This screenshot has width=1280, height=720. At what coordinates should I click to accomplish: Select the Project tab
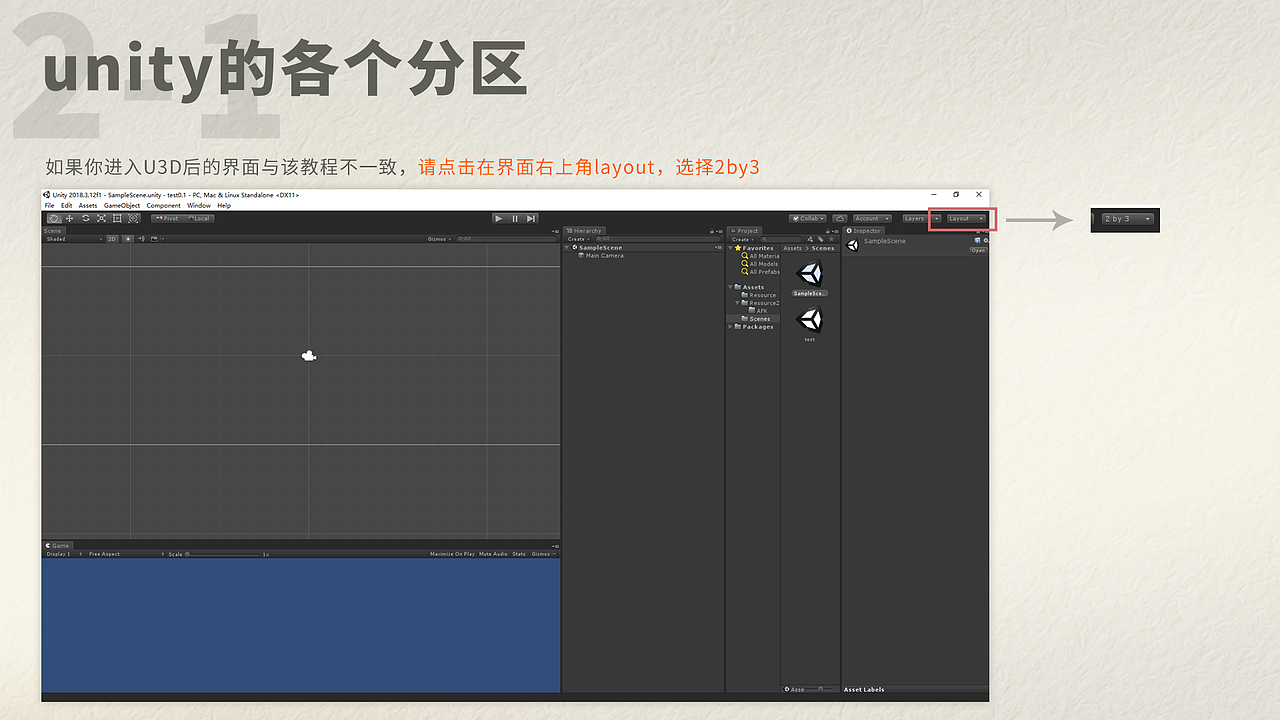pos(745,231)
